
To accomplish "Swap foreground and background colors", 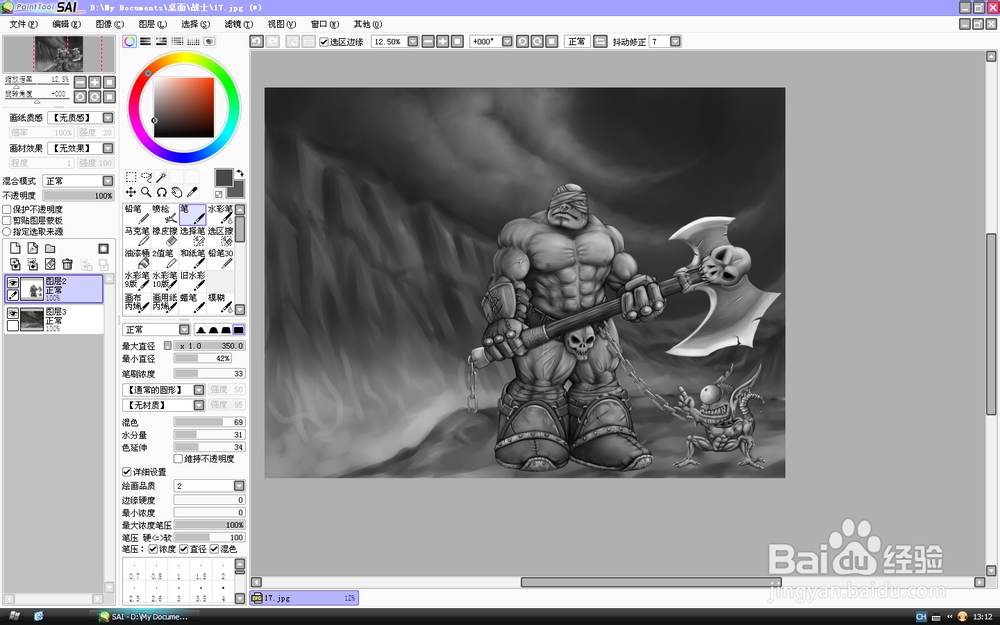I will (x=240, y=173).
